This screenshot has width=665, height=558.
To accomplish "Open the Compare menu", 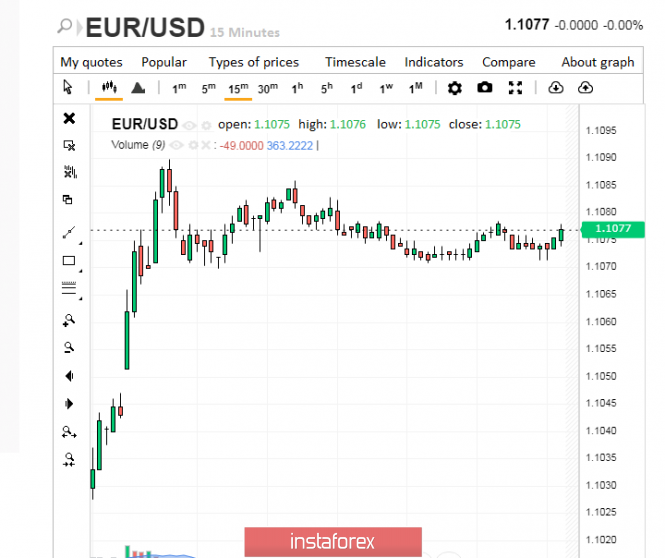I will pos(509,62).
